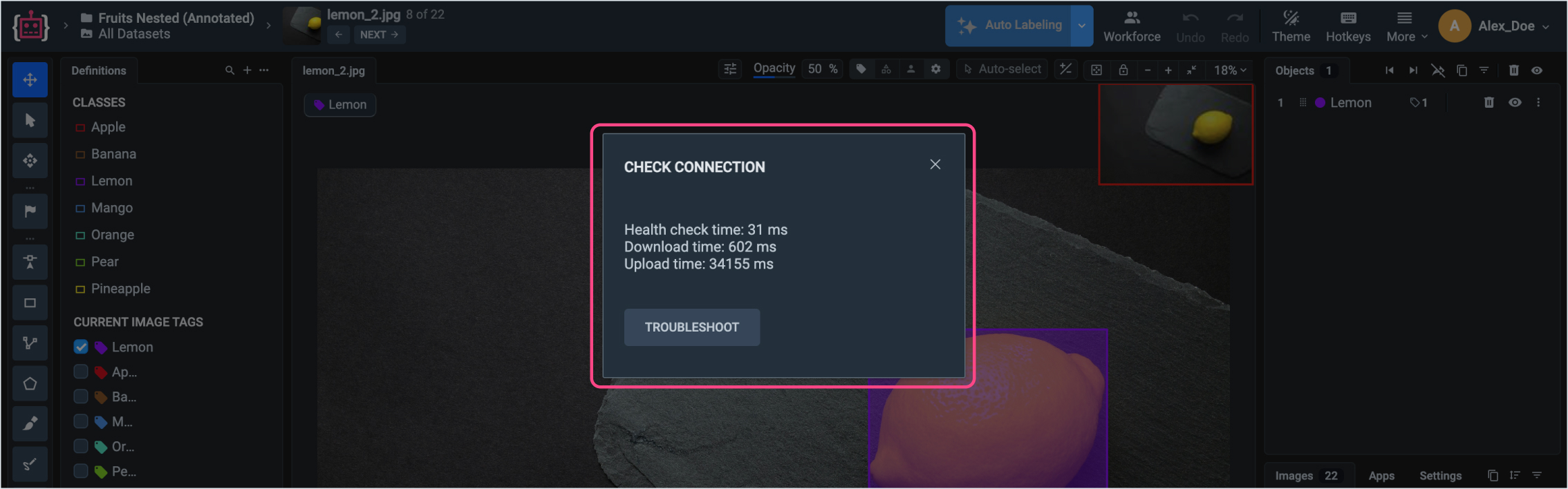1568x489 pixels.
Task: Close the Check Connection dialog
Action: click(935, 164)
